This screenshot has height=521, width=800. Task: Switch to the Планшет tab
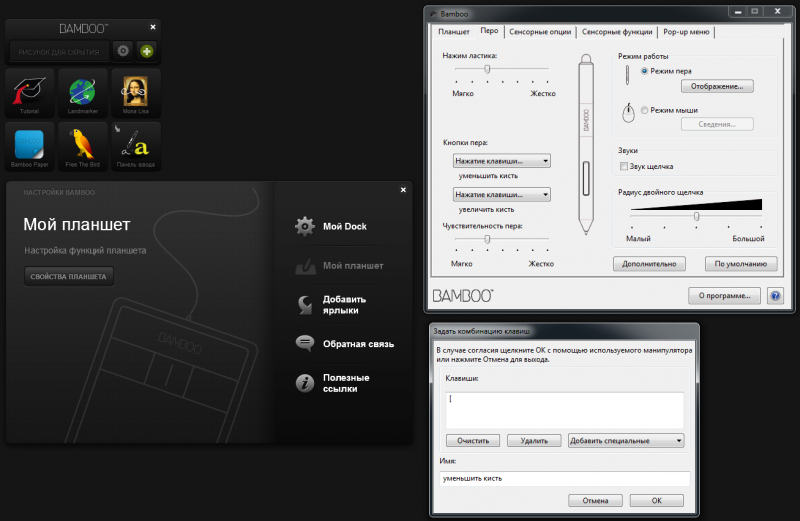tap(454, 32)
